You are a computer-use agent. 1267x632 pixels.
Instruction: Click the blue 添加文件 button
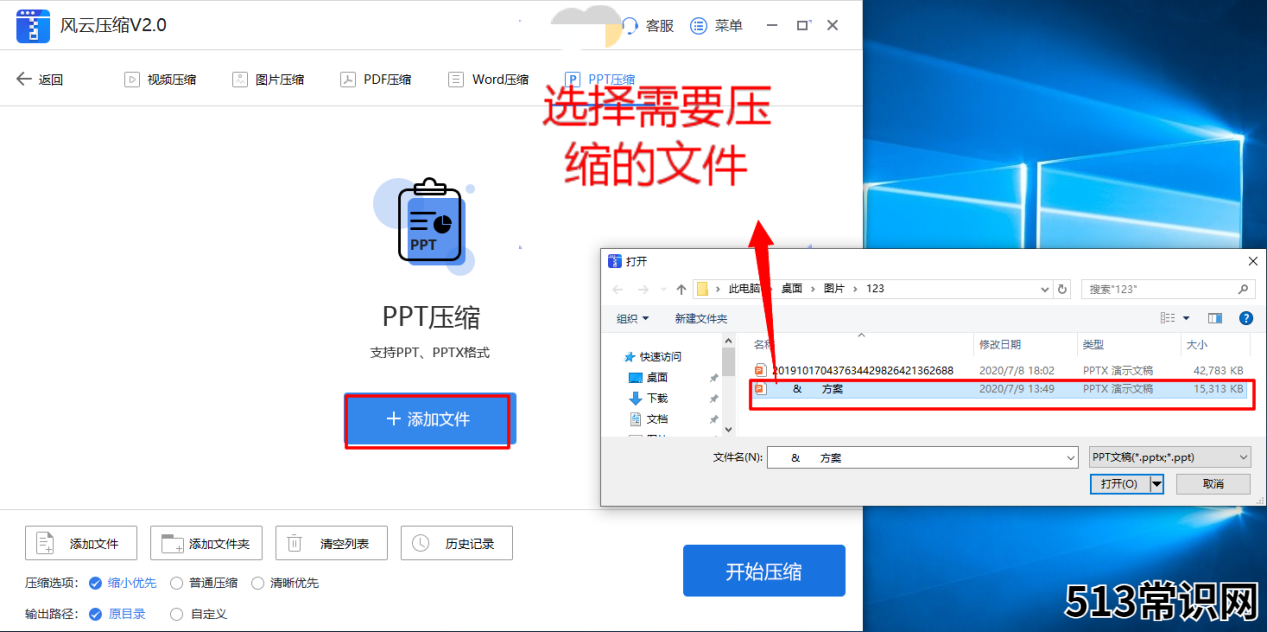pyautogui.click(x=428, y=420)
